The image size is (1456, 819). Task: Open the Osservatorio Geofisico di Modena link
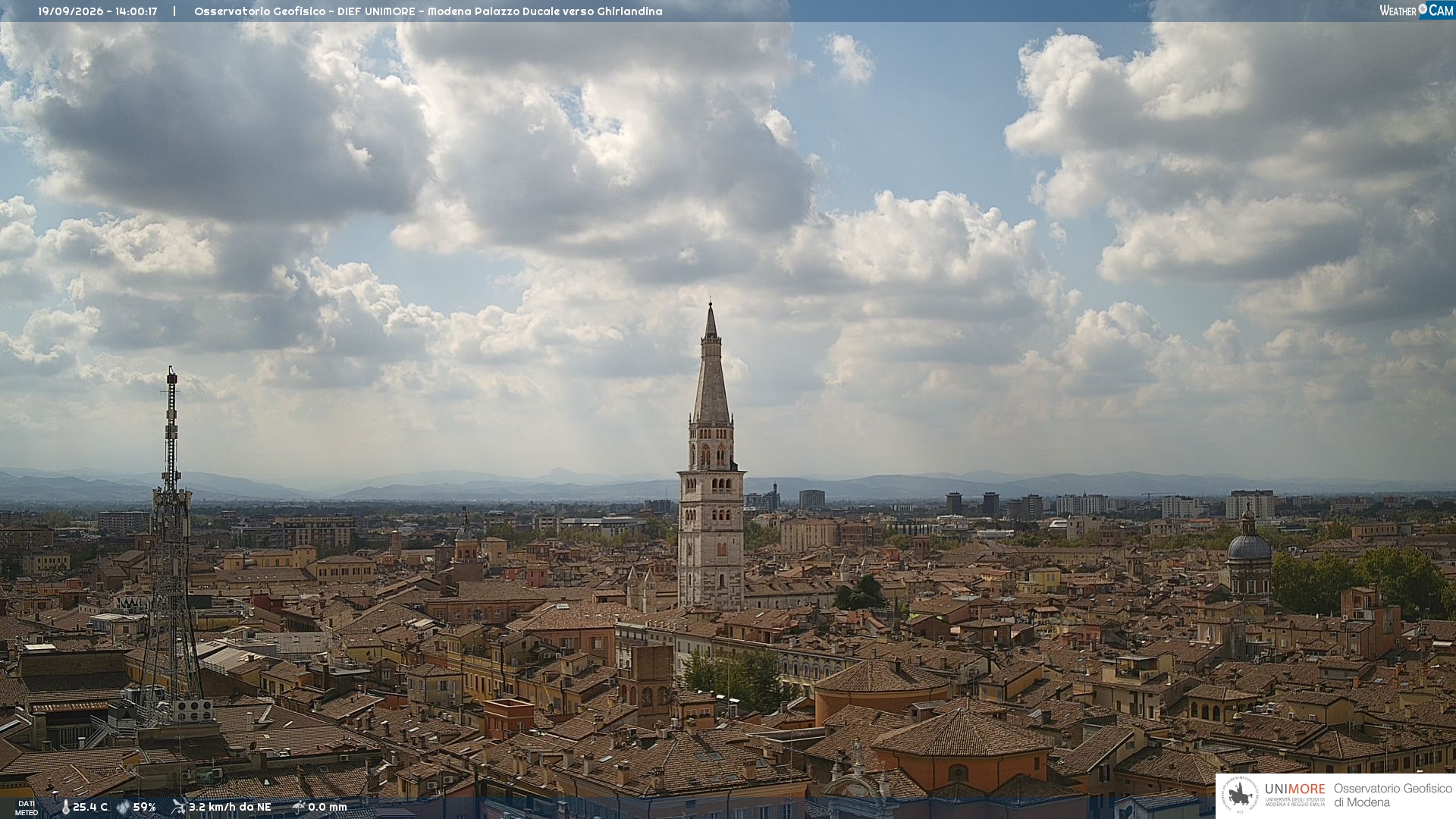coord(1392,795)
